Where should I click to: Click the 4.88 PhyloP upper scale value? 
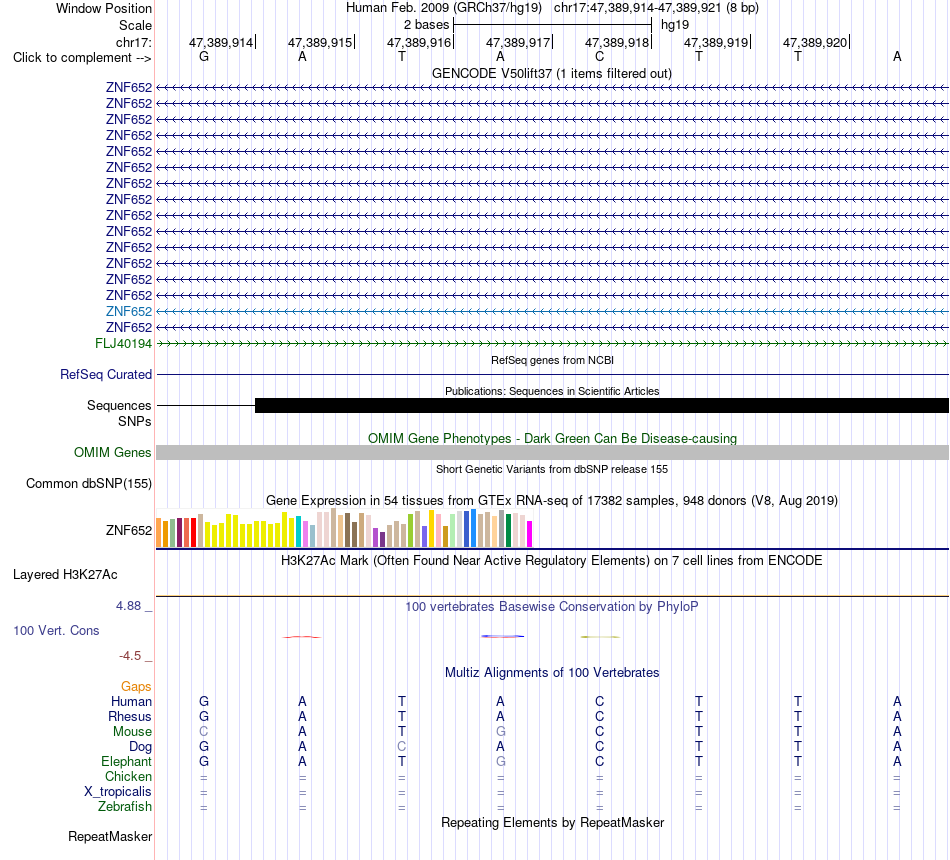(x=128, y=606)
